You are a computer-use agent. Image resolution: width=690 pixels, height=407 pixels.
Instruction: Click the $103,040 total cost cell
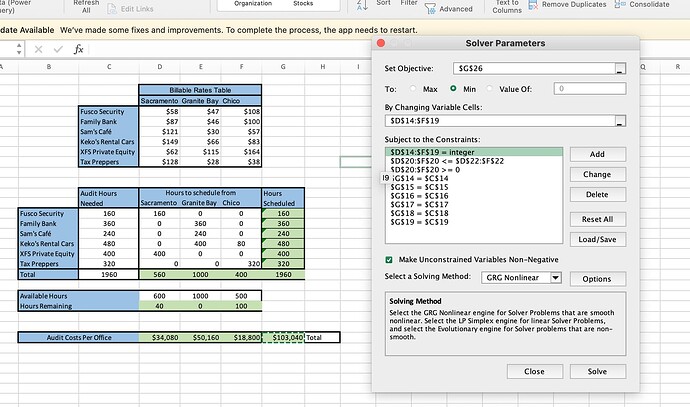[283, 337]
